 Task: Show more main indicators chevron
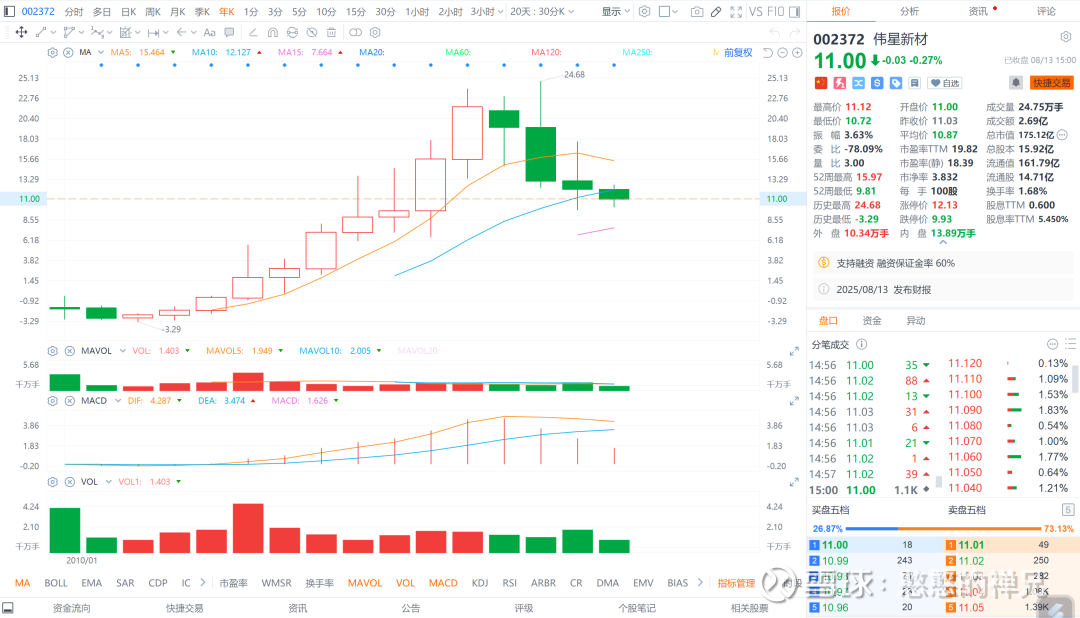tap(202, 583)
